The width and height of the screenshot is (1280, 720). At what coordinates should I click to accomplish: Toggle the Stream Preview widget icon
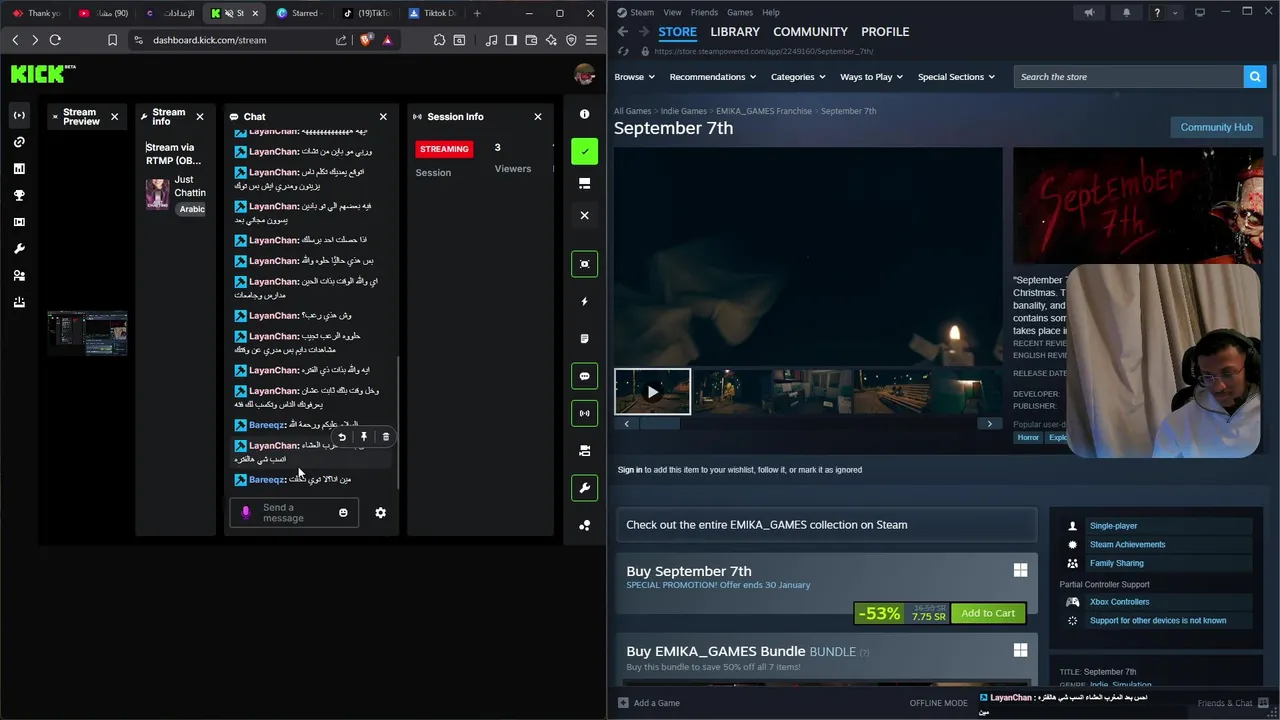tap(585, 264)
